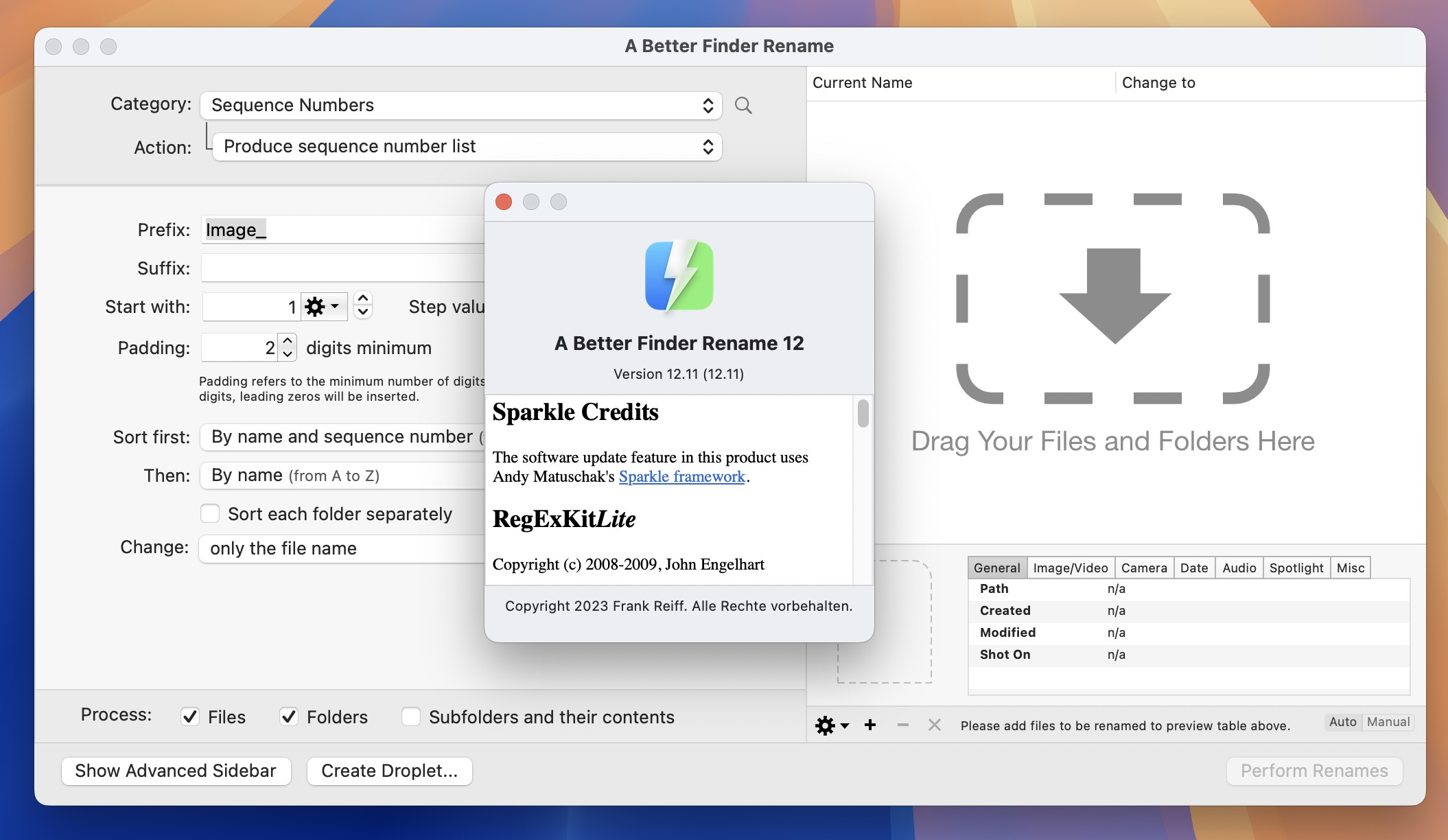Click the Change to column header

[1270, 82]
